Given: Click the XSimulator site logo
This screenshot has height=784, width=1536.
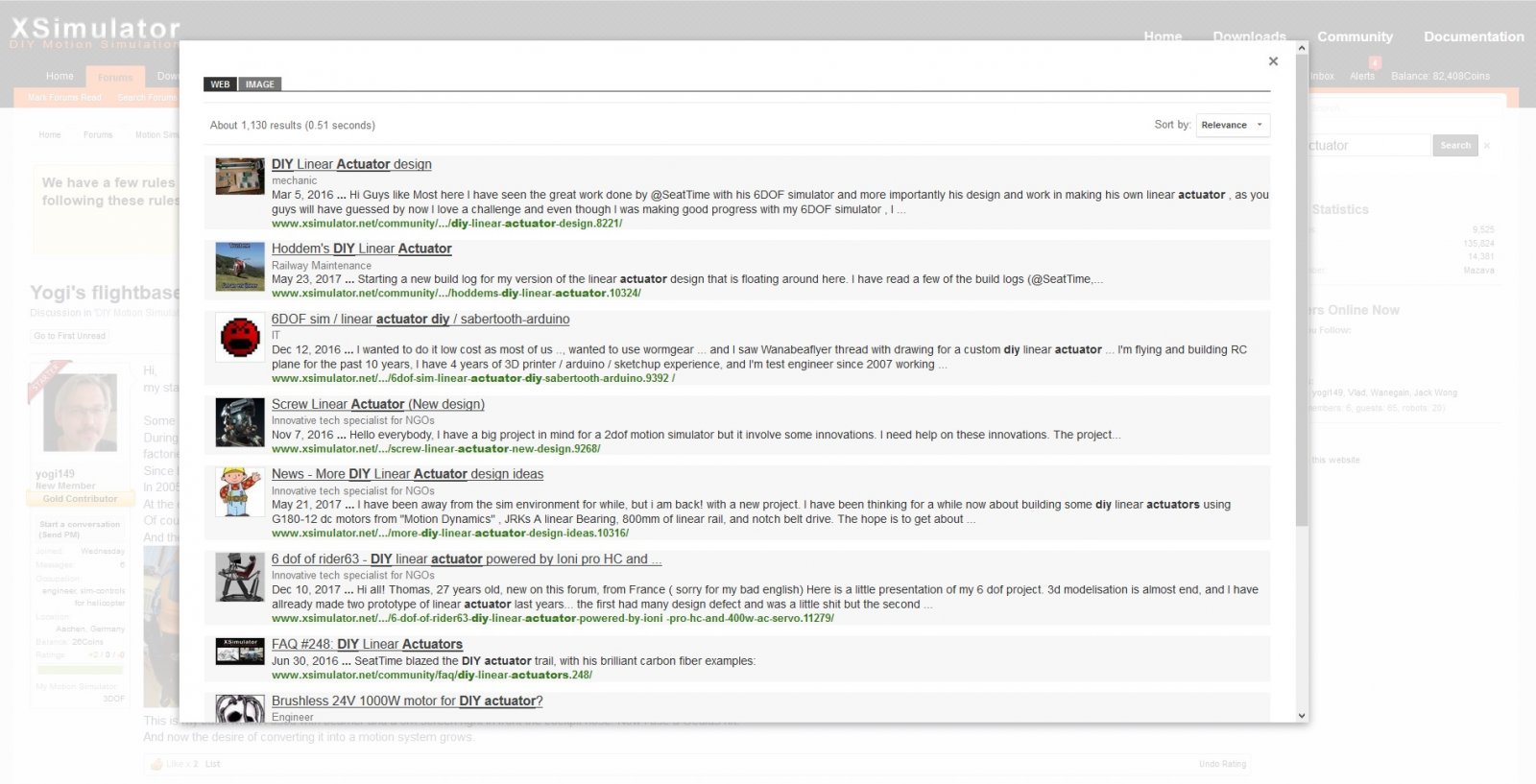Looking at the screenshot, I should [x=95, y=33].
